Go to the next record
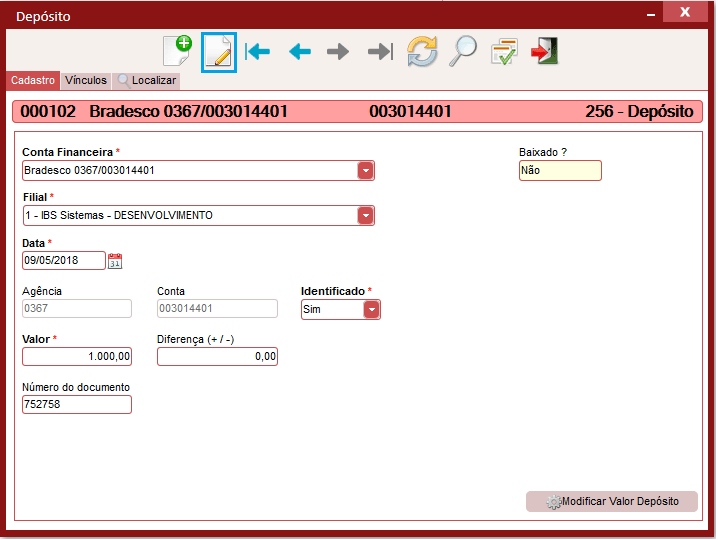Viewport: 718px width, 540px height. coord(338,51)
